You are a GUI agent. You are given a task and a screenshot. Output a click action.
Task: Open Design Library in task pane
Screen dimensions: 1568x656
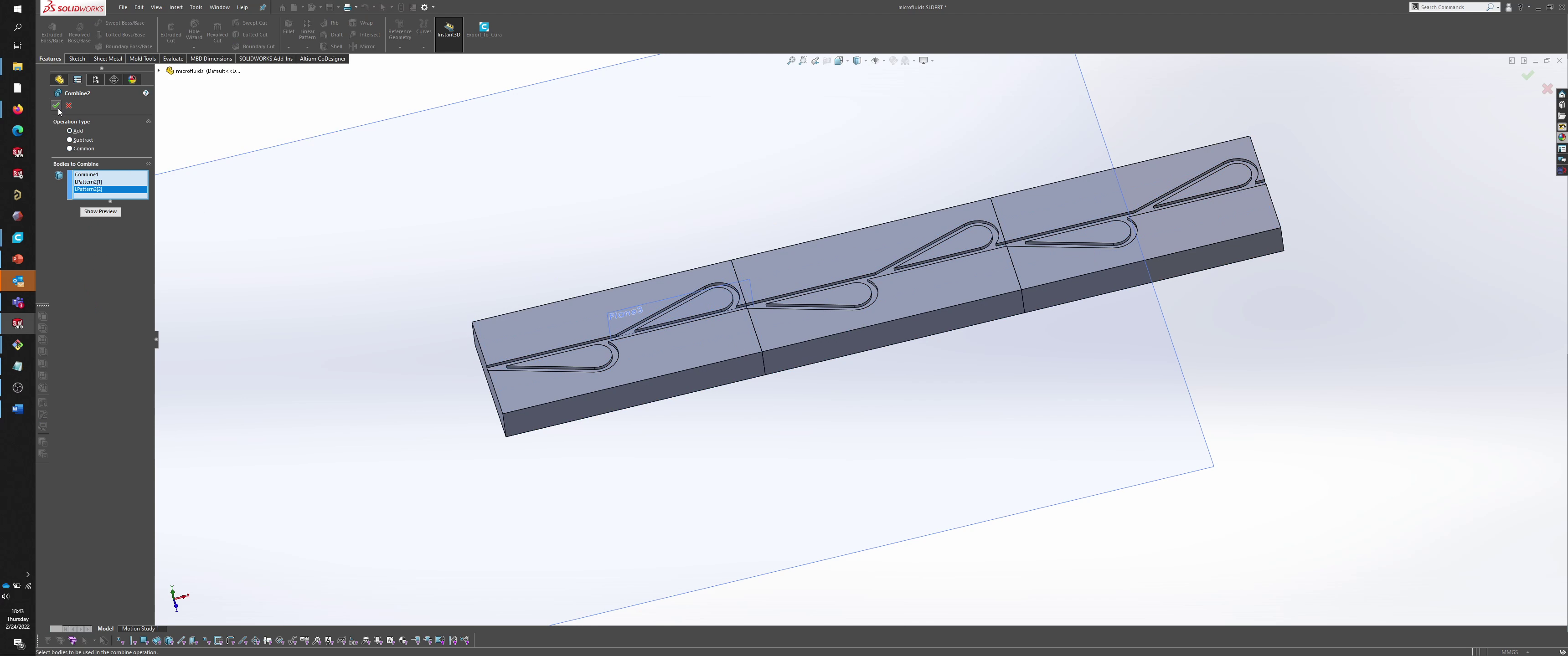(x=1562, y=105)
